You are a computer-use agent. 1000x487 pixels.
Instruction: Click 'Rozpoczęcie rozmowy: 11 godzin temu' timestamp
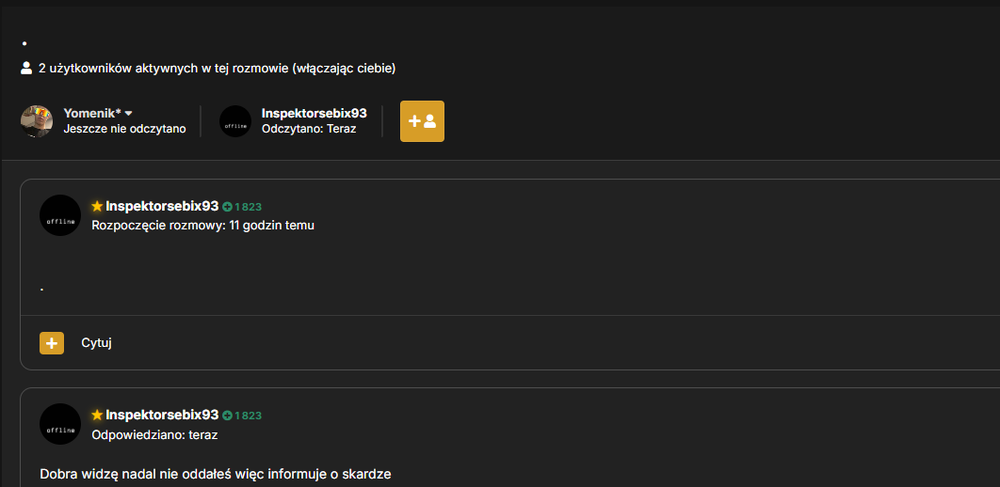click(x=203, y=225)
